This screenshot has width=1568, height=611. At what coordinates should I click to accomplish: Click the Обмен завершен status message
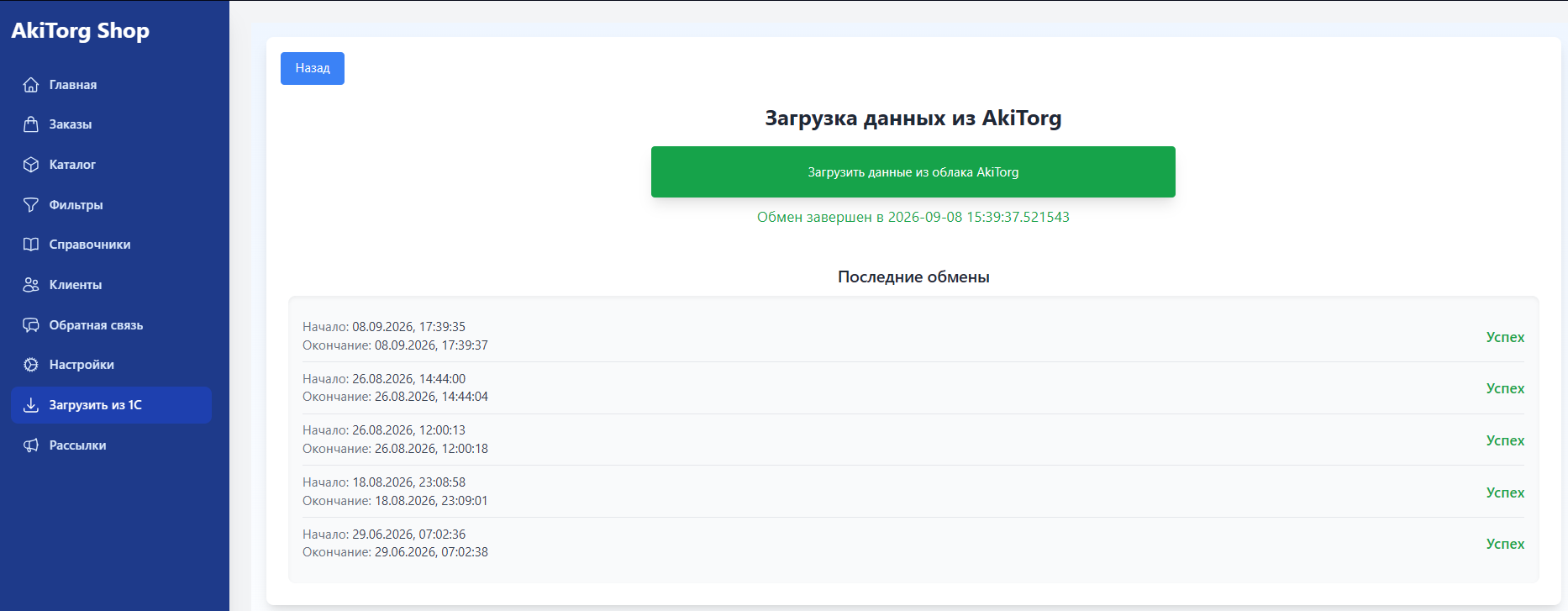point(913,217)
